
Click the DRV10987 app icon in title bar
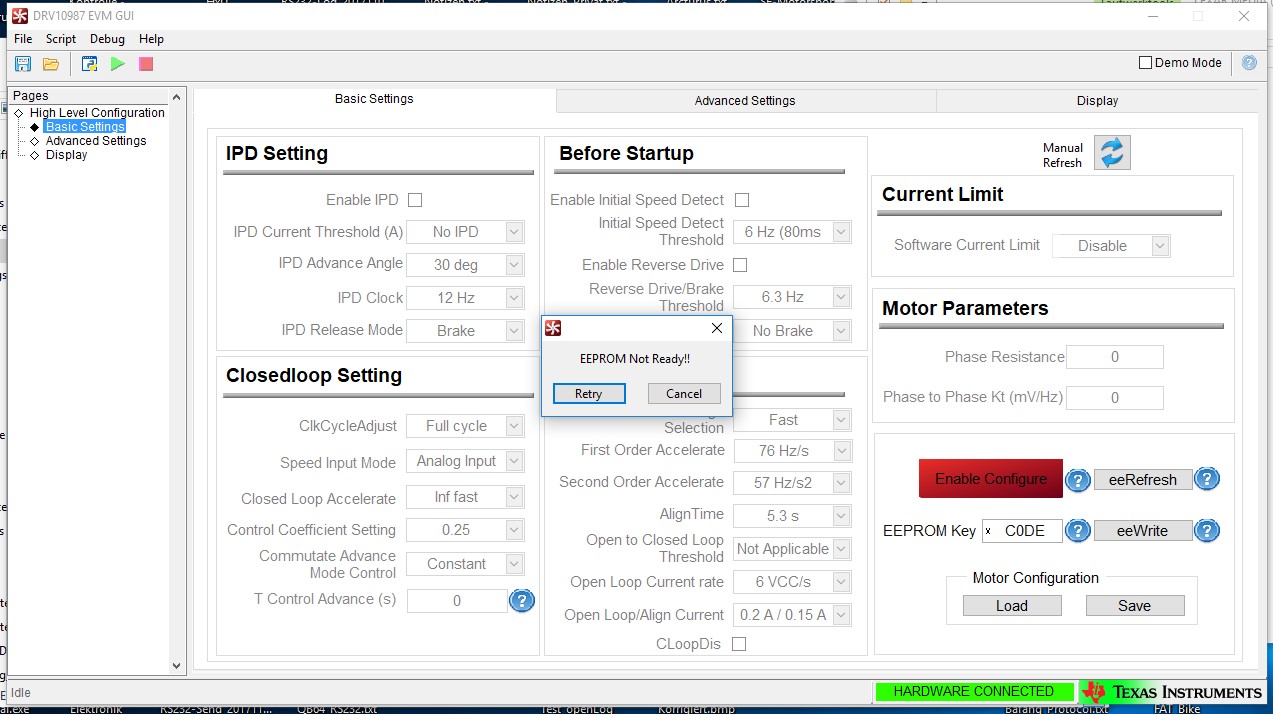tap(20, 15)
